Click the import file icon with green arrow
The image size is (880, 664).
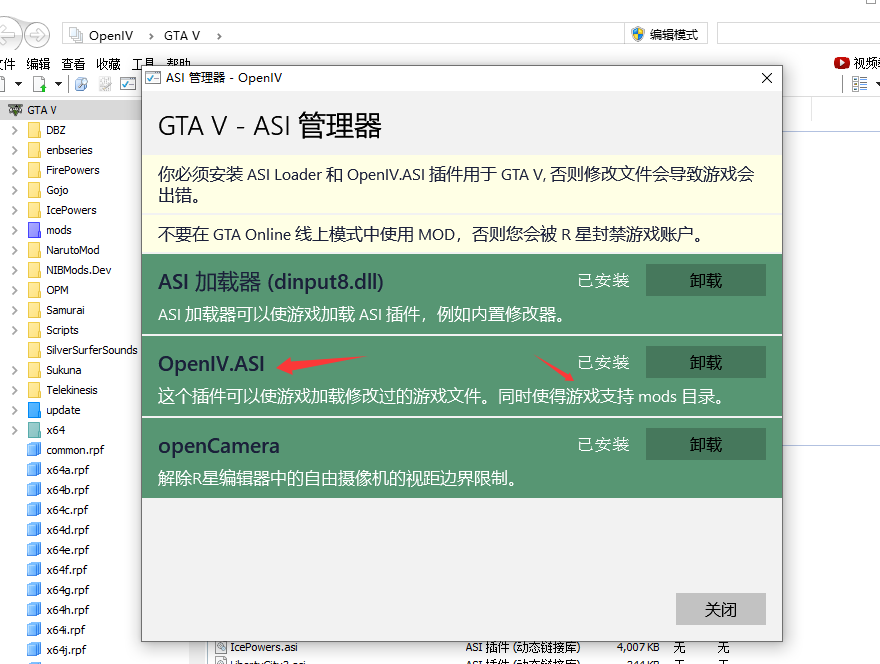coord(39,84)
